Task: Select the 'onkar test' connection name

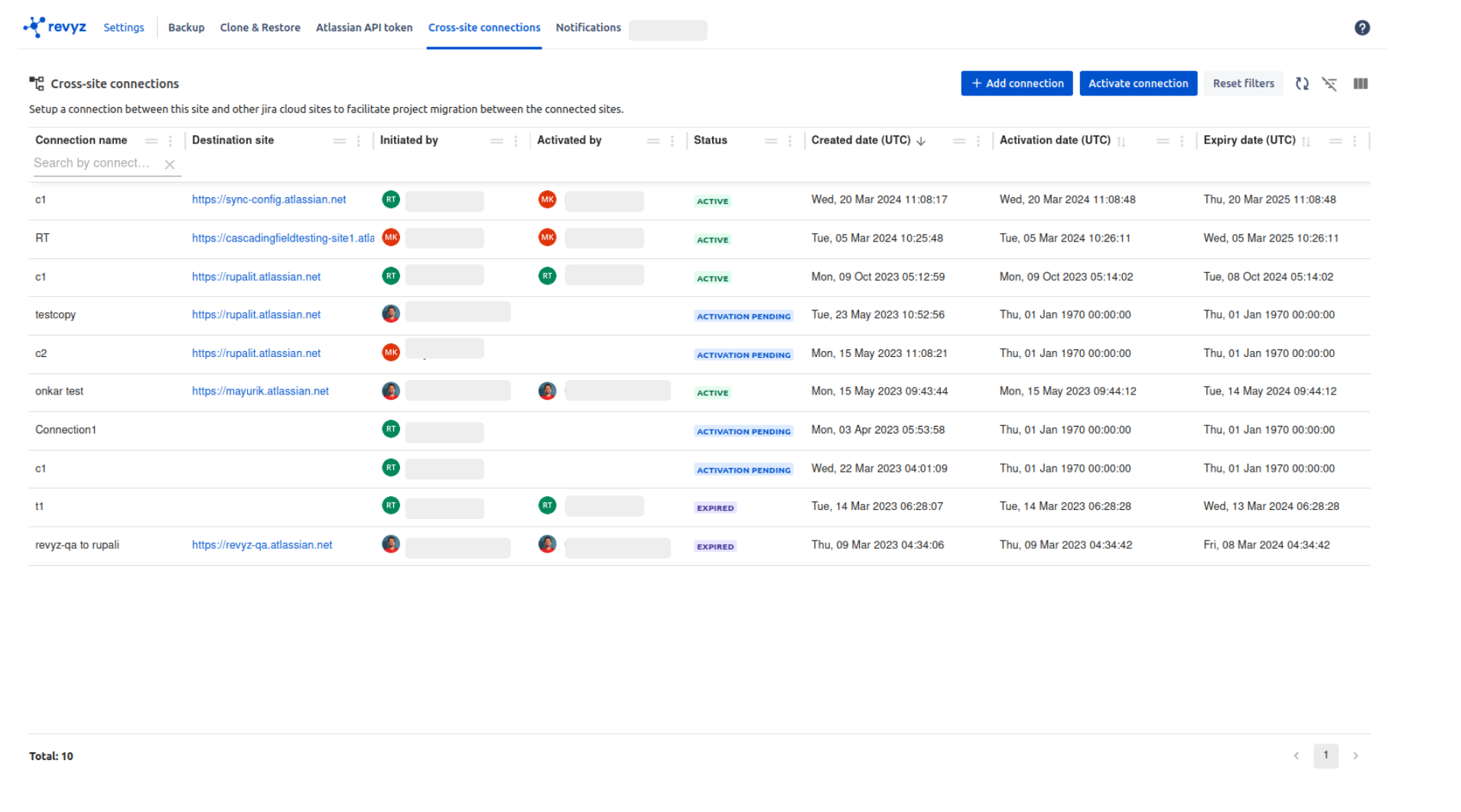Action: point(59,391)
